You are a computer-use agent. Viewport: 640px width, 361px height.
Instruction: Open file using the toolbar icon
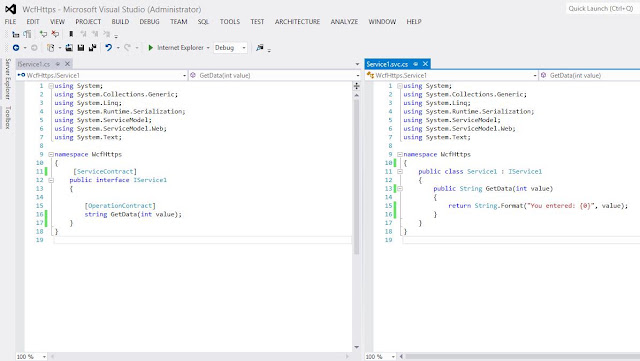tap(69, 48)
